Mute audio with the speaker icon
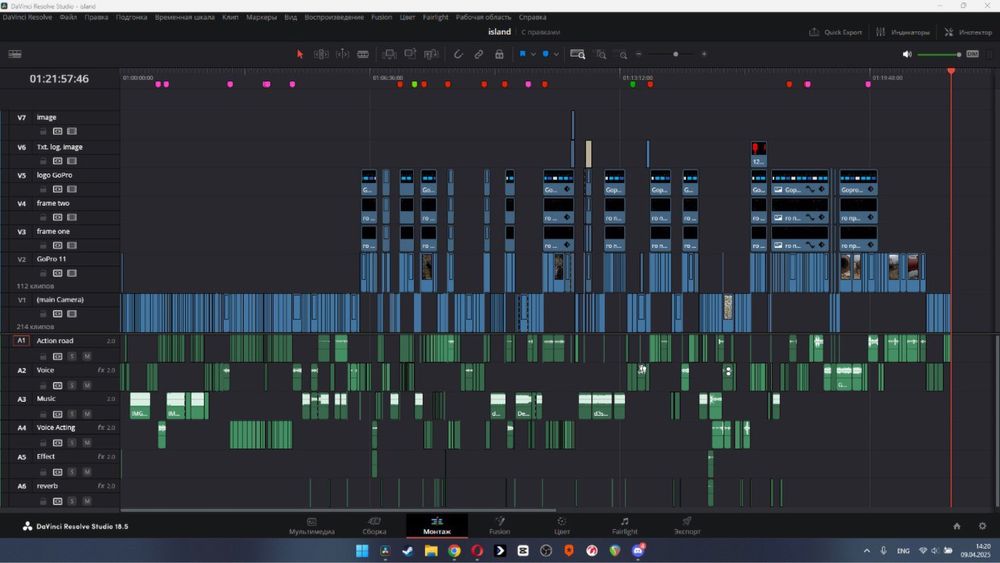 click(x=907, y=54)
